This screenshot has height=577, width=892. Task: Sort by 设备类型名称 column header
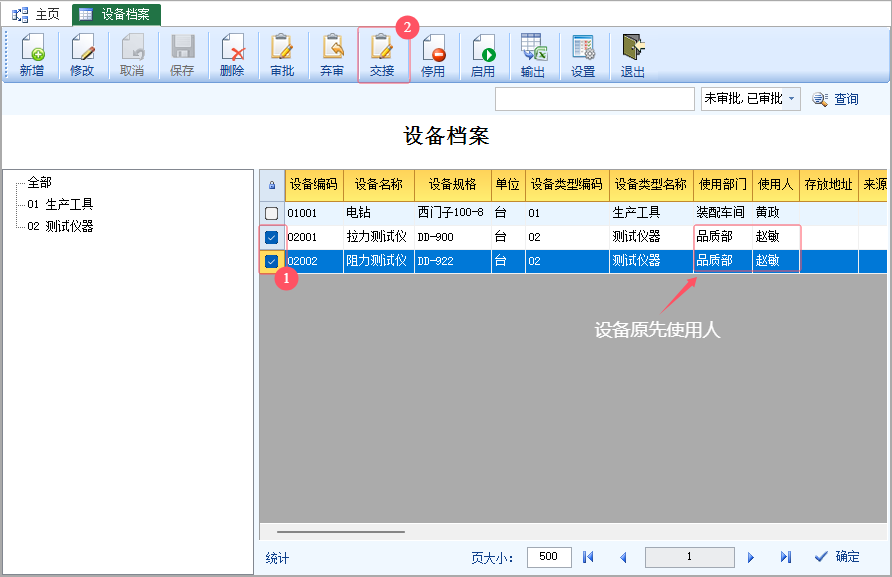(651, 185)
